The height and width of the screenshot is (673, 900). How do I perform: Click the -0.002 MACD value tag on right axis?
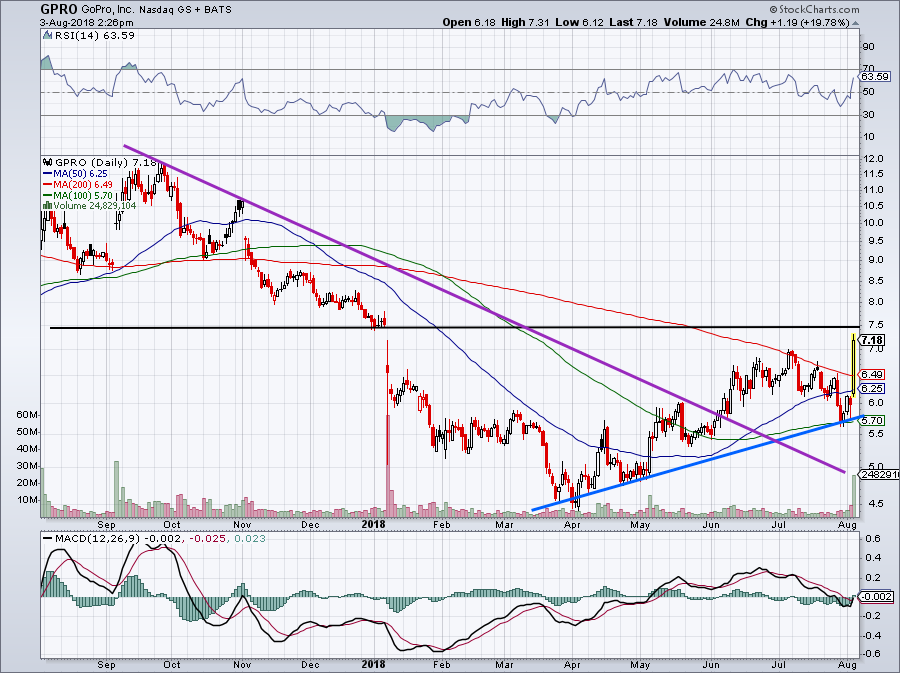(875, 597)
